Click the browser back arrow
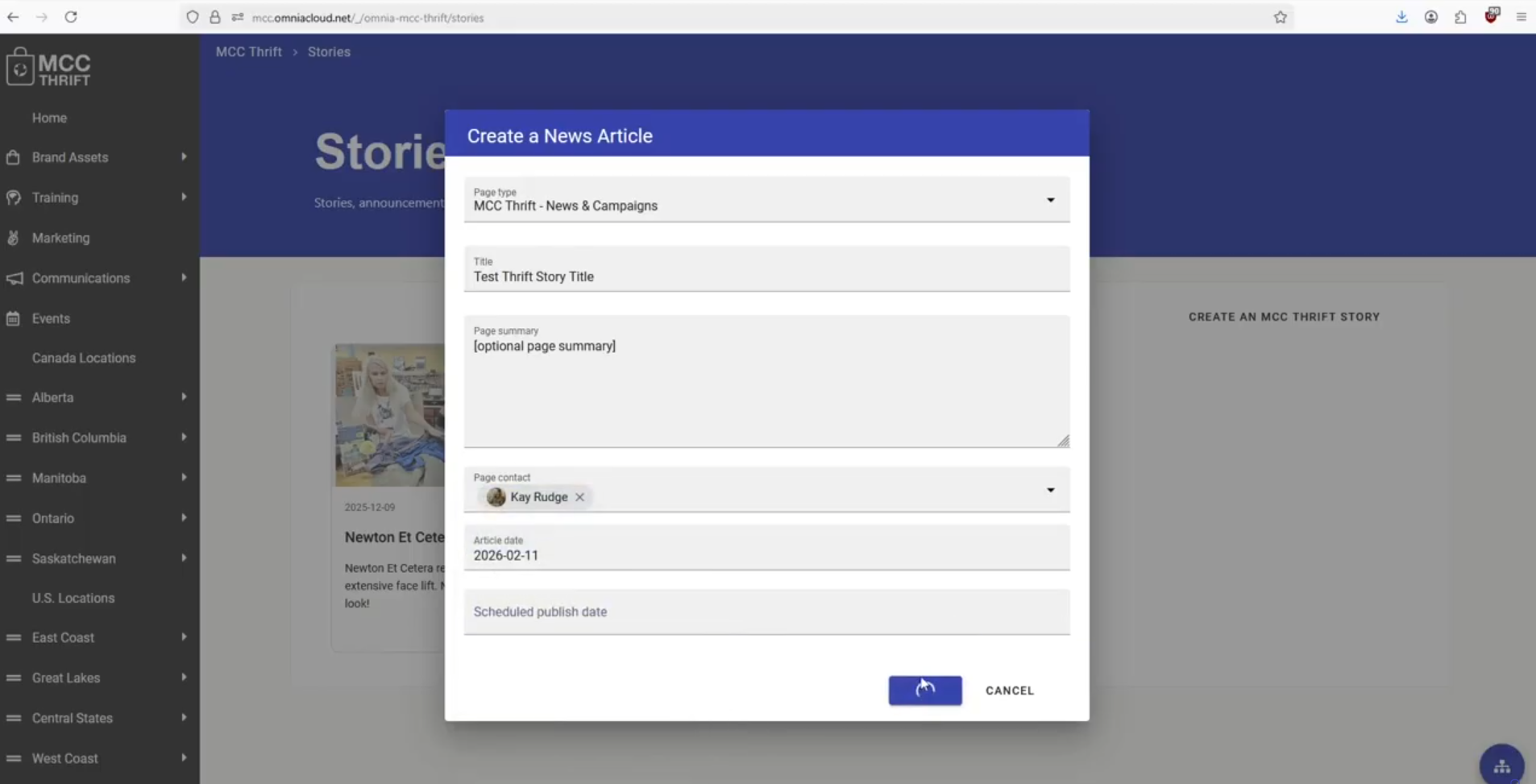This screenshot has height=784, width=1536. pyautogui.click(x=13, y=17)
